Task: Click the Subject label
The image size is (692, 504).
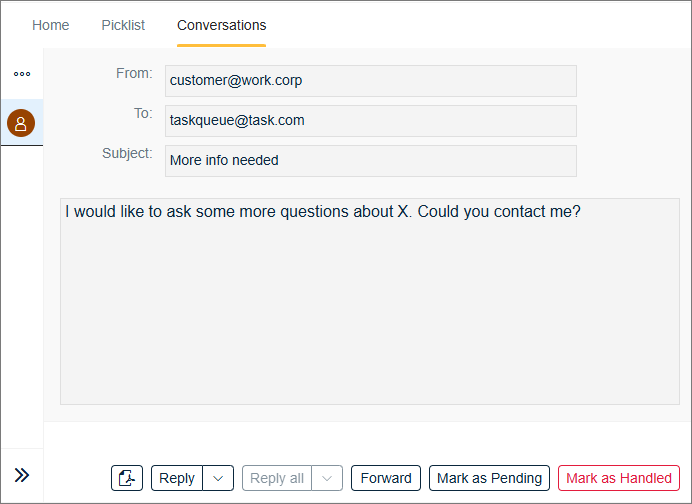Action: [x=127, y=153]
